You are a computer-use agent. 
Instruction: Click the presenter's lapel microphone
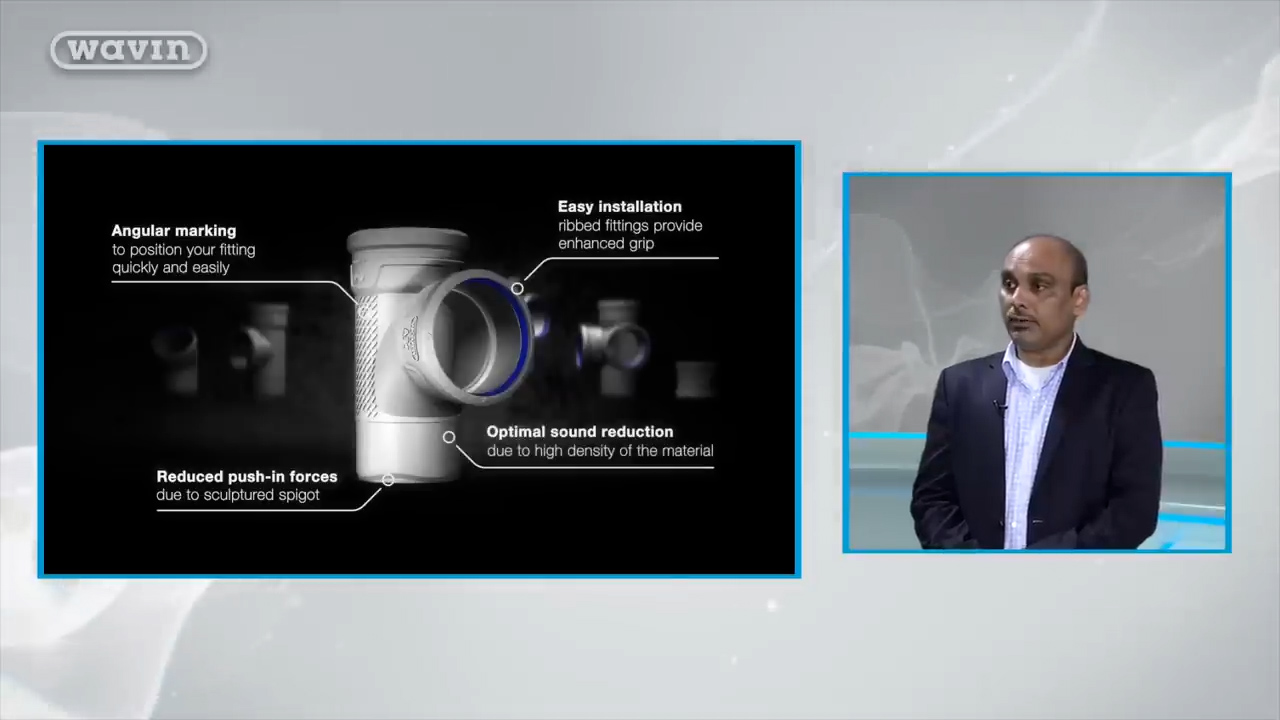tap(997, 405)
